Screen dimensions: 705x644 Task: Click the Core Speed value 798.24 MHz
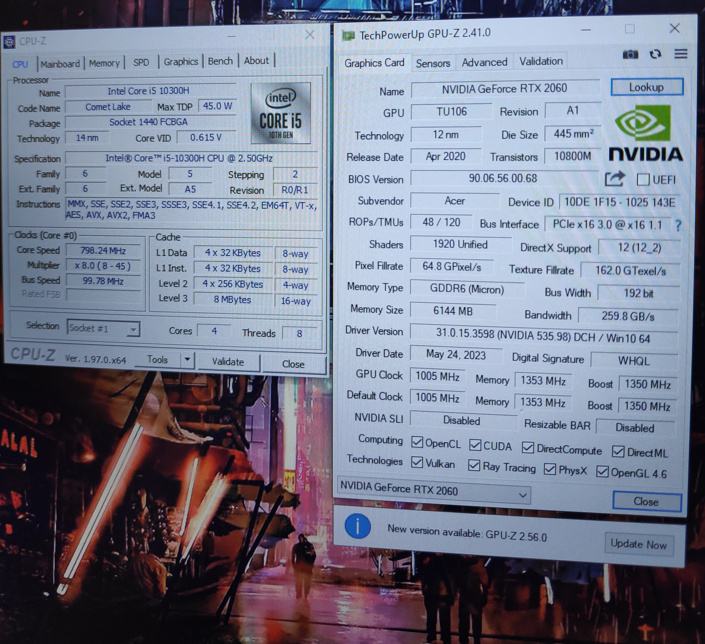tap(103, 250)
